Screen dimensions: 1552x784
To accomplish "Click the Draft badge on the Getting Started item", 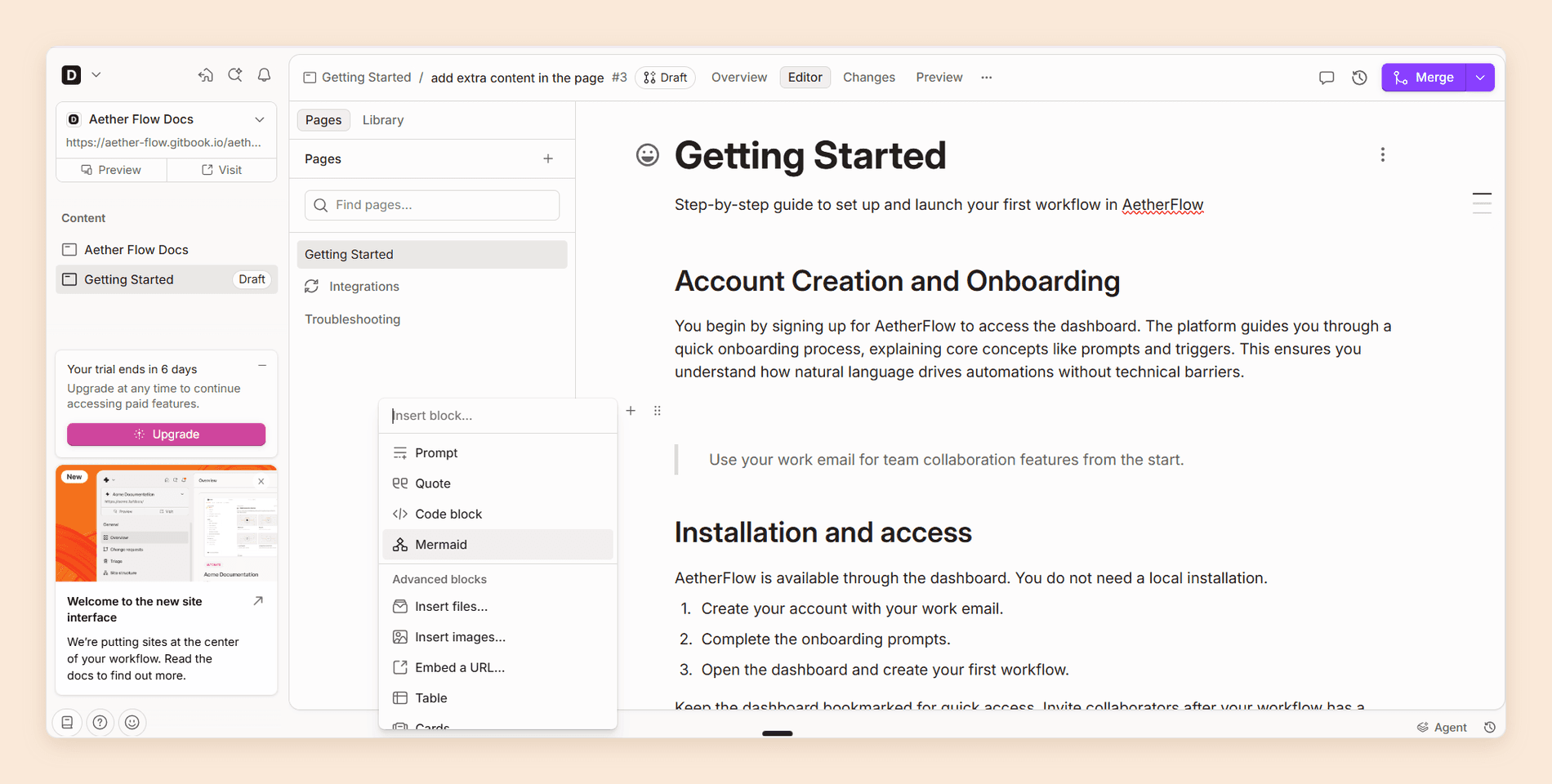I will (x=252, y=279).
